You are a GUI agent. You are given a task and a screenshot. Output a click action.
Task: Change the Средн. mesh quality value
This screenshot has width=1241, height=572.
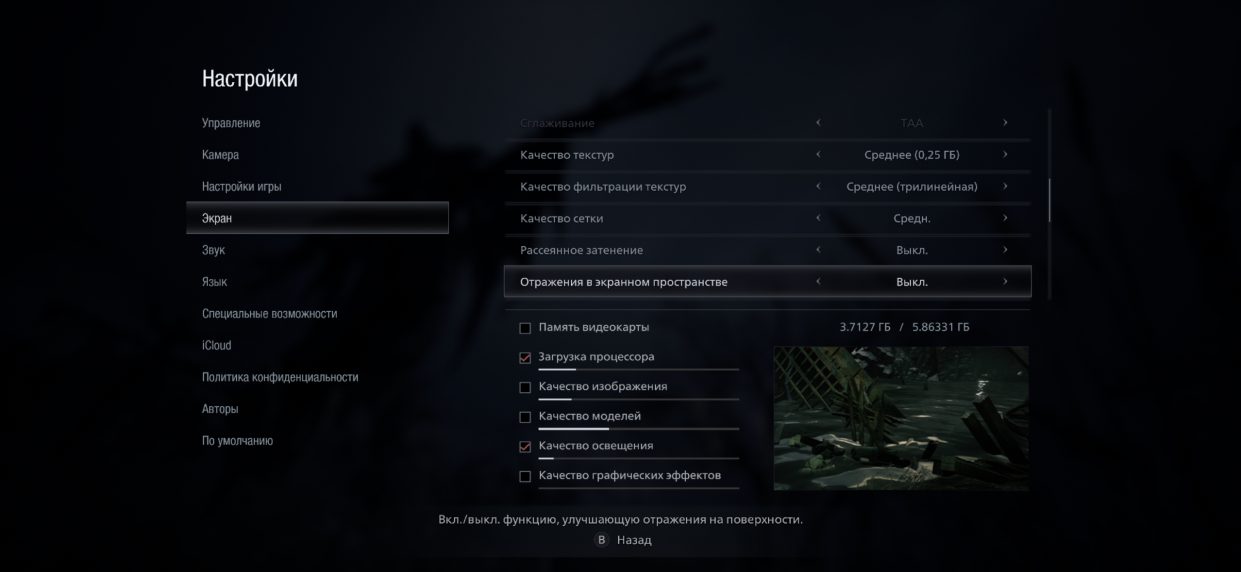click(x=912, y=218)
